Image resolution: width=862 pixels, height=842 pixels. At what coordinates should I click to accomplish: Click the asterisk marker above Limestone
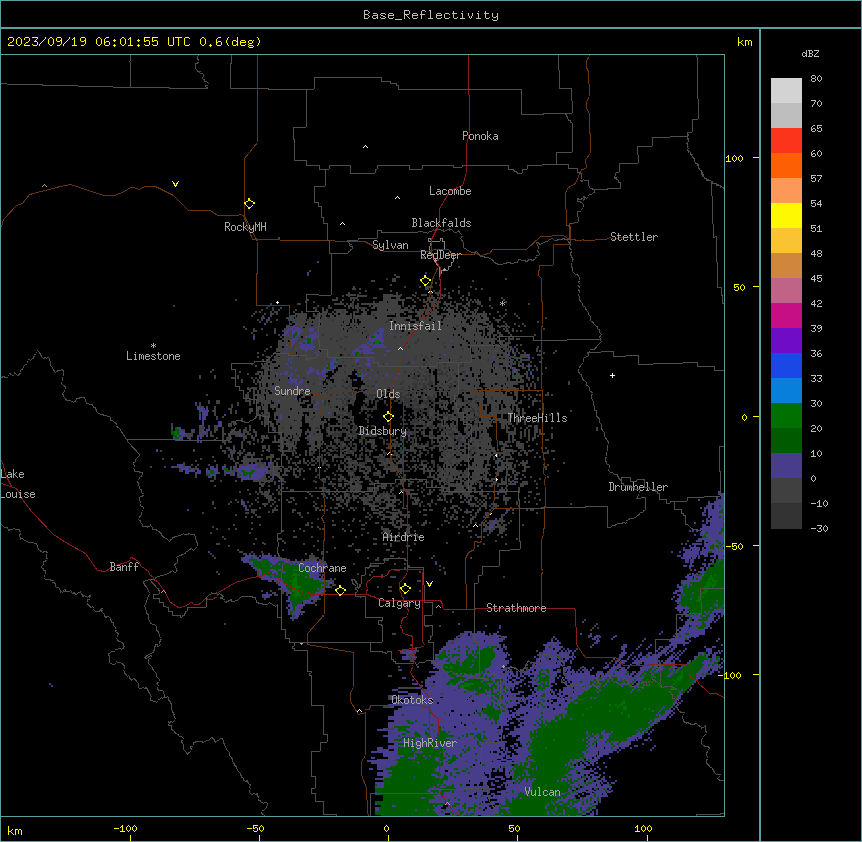pyautogui.click(x=153, y=346)
